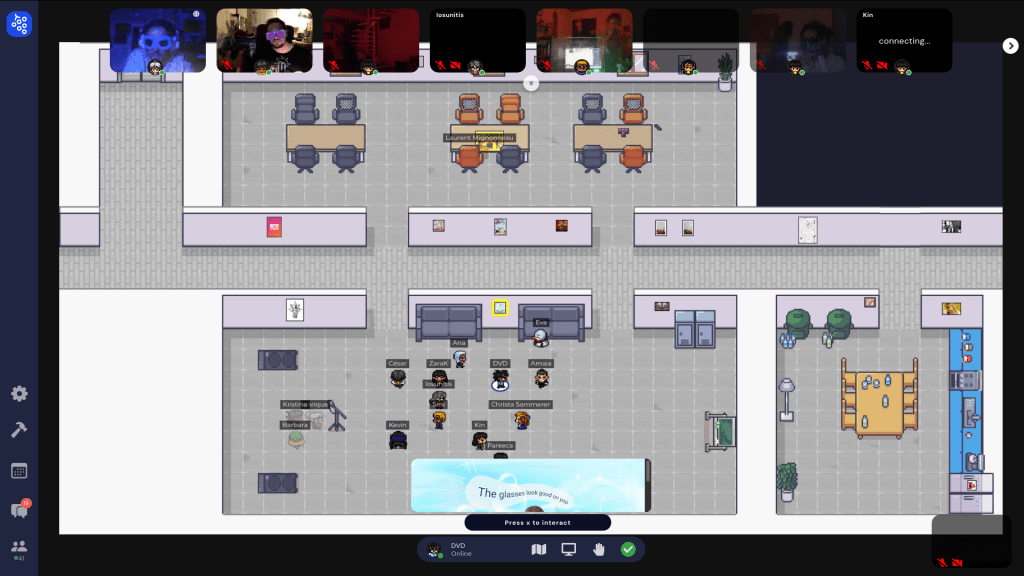This screenshot has width=1024, height=576.
Task: Select the losunitis video tile
Action: (478, 40)
